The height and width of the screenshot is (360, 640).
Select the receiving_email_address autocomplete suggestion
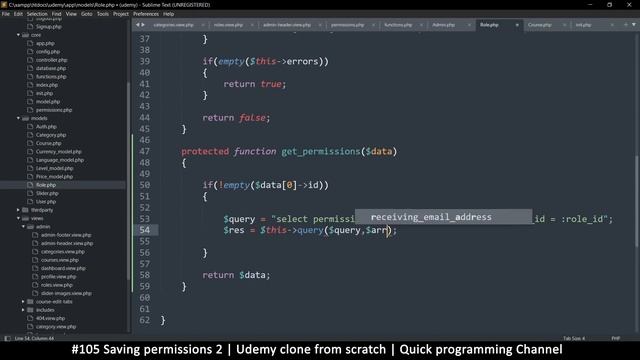(x=443, y=217)
